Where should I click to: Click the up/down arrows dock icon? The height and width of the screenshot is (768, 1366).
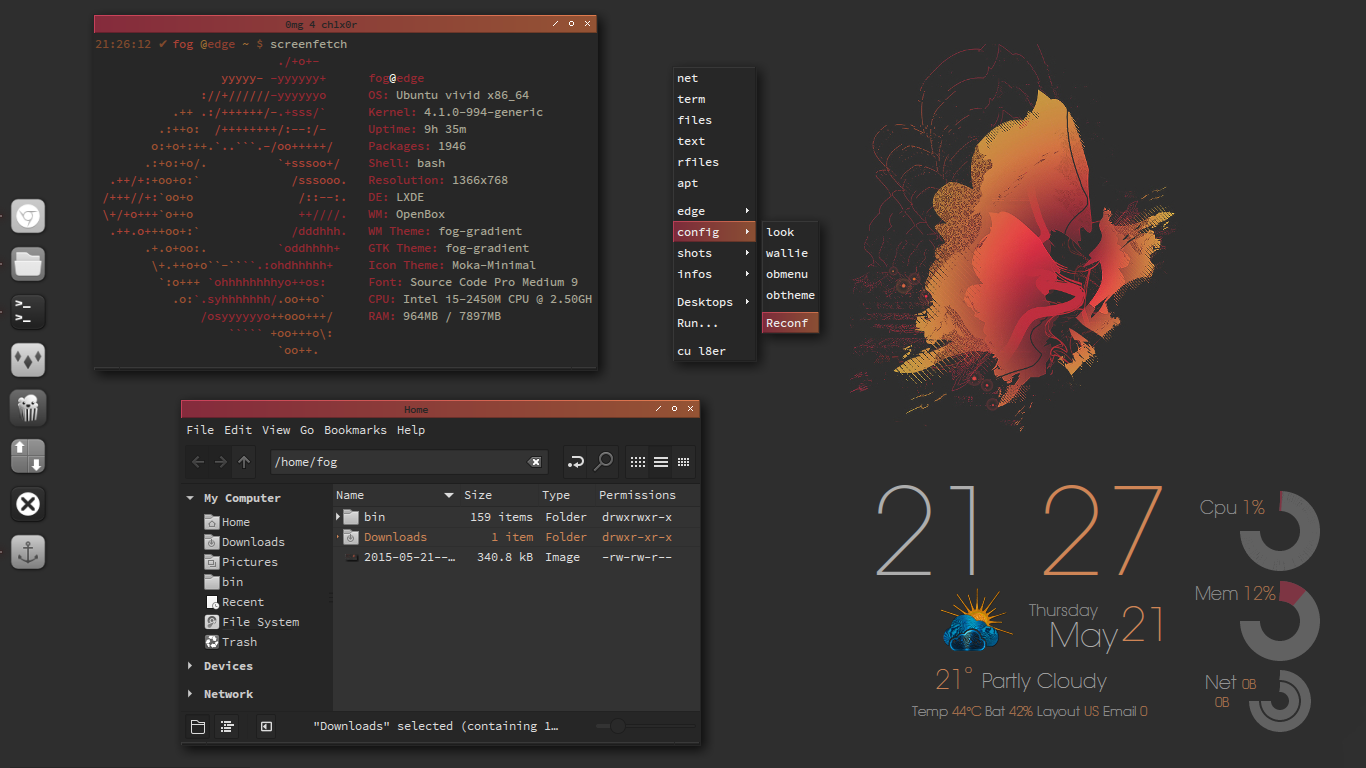click(28, 456)
